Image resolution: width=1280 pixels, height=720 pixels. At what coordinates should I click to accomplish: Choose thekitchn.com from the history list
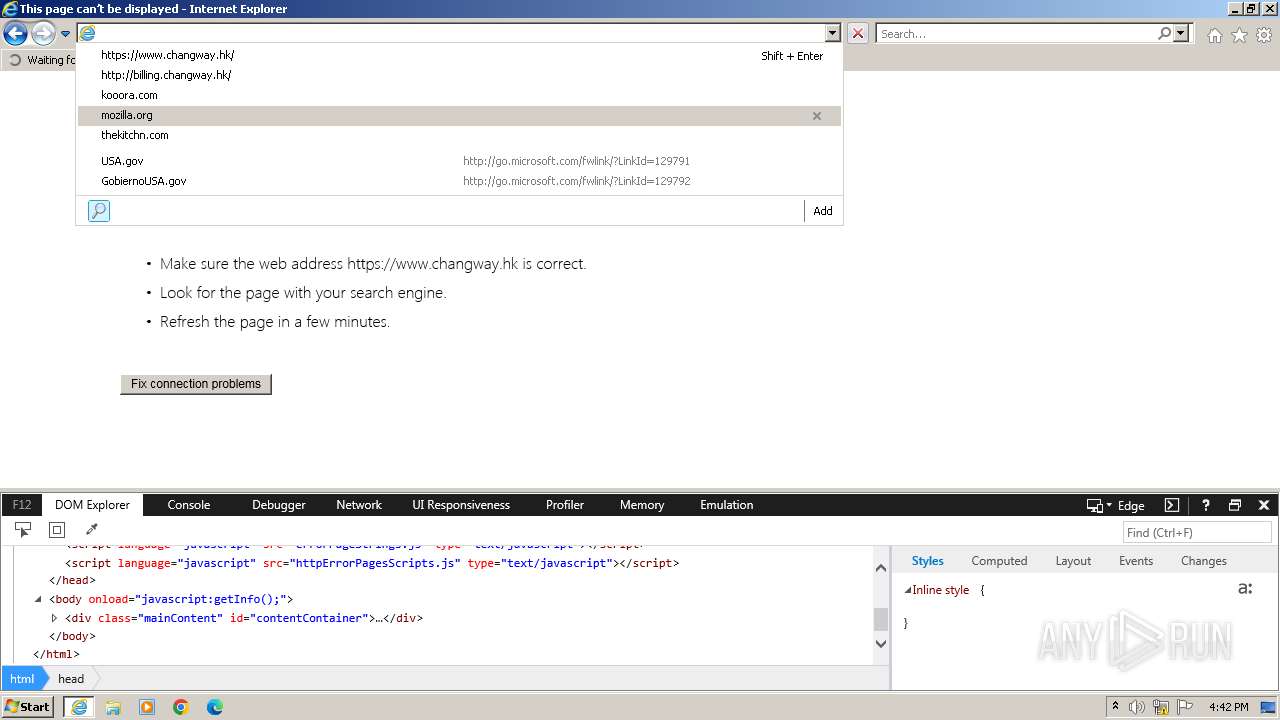point(459,135)
